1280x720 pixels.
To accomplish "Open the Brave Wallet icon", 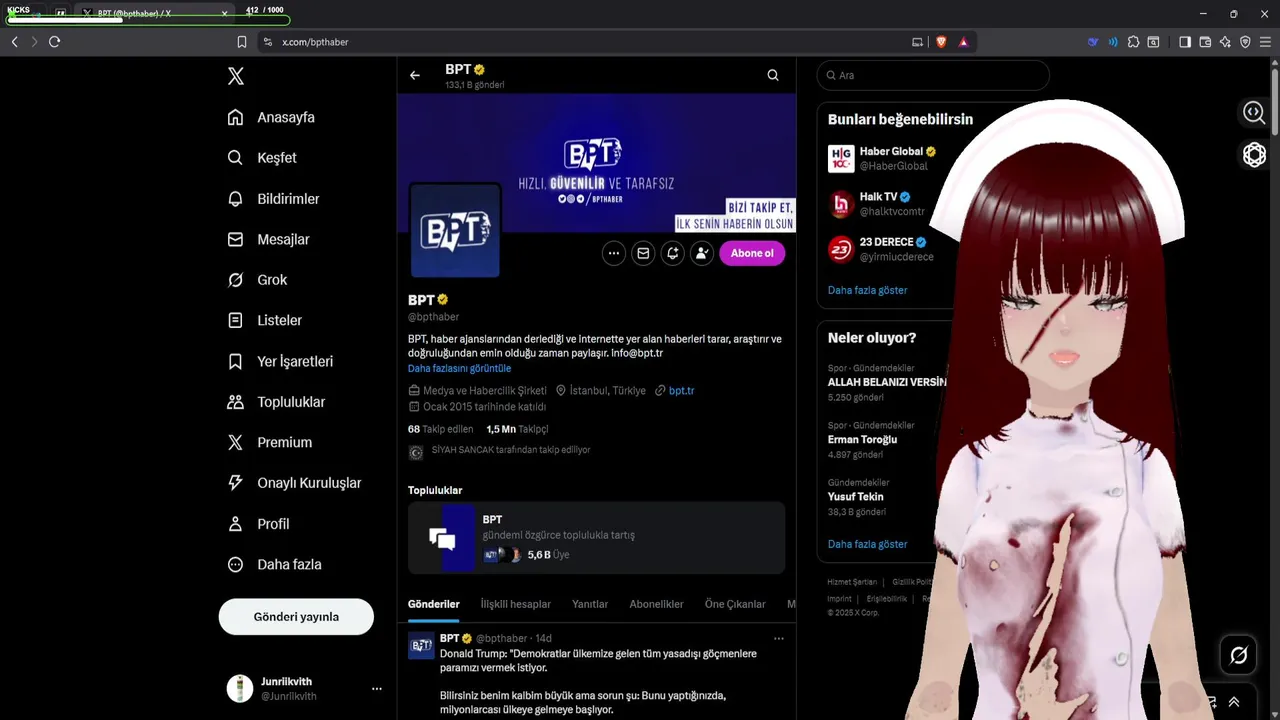I will (1205, 42).
